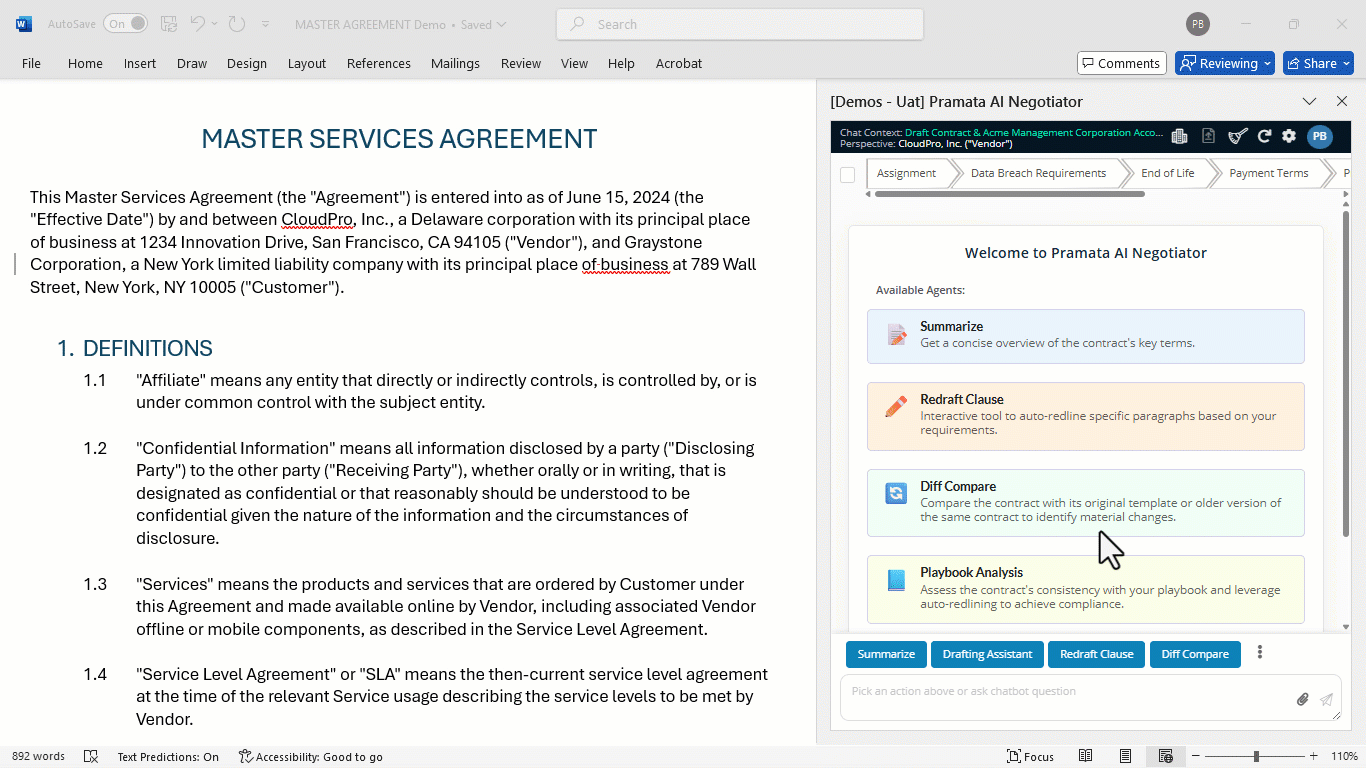Click the zoom out minus button
Viewport: 1366px width, 768px height.
pyautogui.click(x=1194, y=757)
